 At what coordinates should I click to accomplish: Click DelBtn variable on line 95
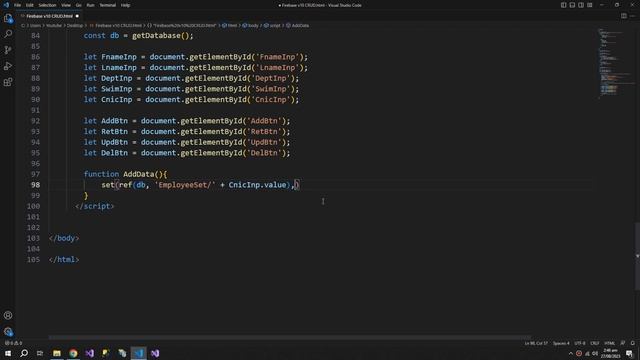click(114, 153)
